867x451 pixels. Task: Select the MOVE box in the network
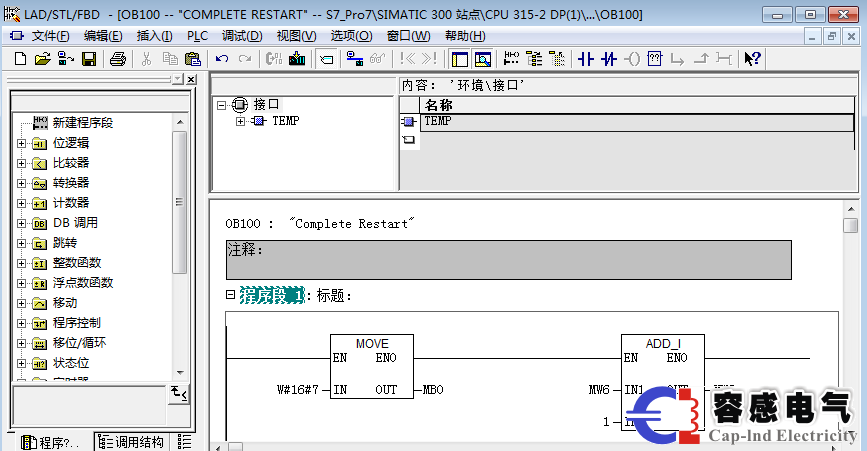[372, 366]
